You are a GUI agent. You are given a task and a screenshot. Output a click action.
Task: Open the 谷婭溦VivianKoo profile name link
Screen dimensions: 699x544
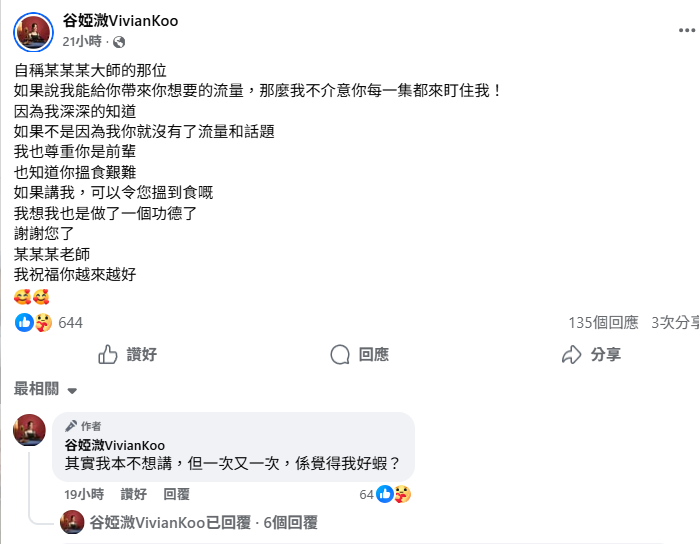(120, 20)
